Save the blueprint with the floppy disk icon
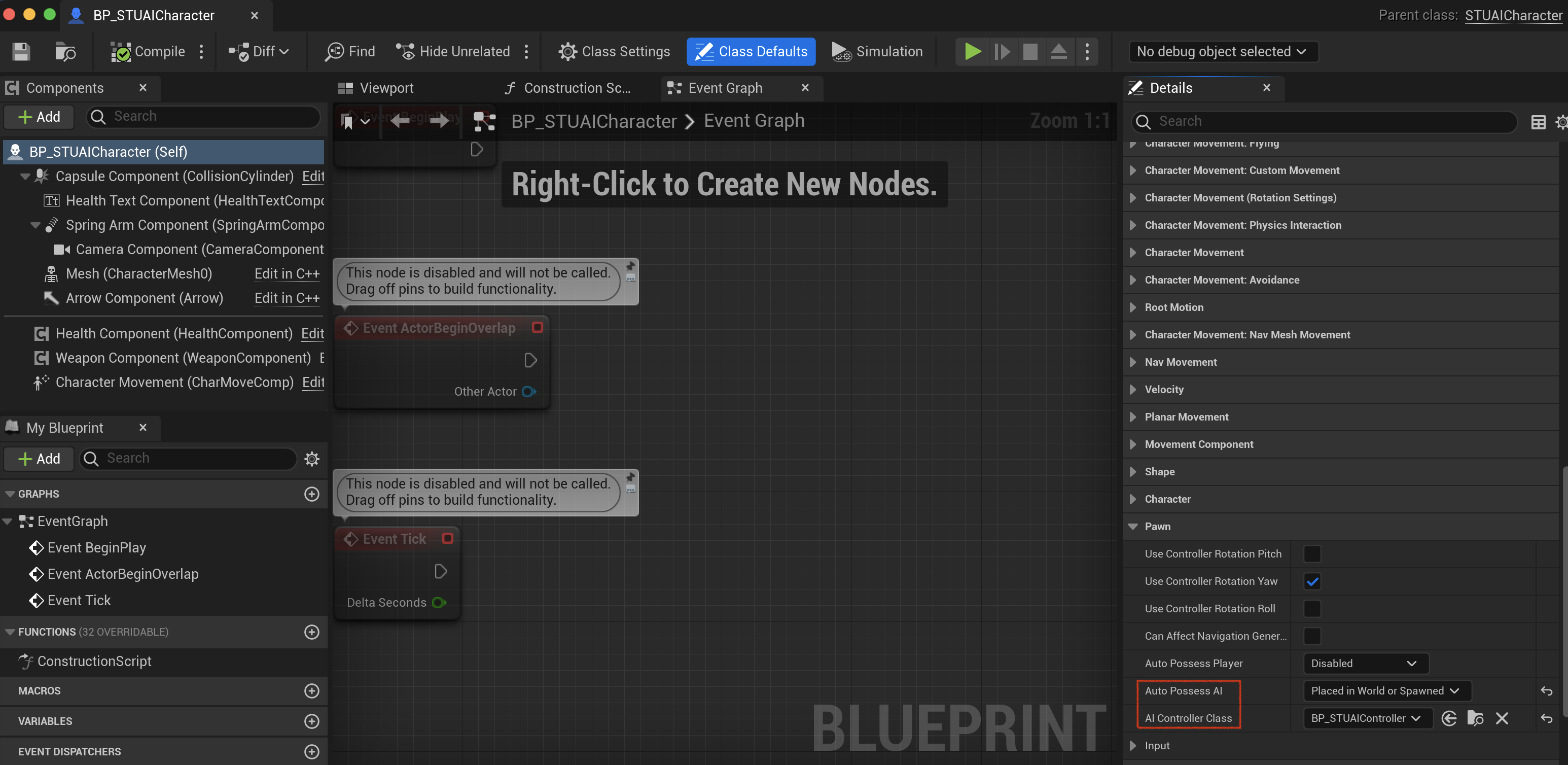This screenshot has height=765, width=1568. click(21, 52)
